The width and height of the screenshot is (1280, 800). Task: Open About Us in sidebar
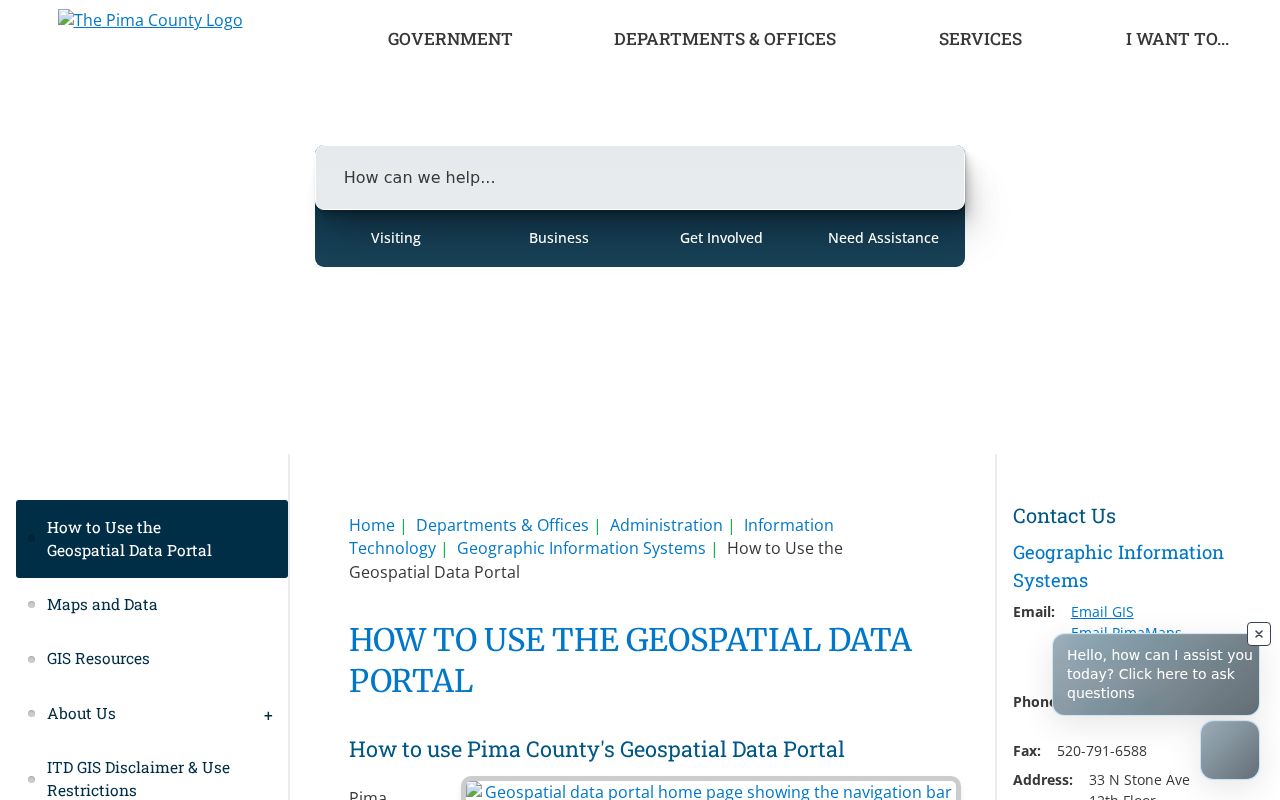pyautogui.click(x=81, y=713)
